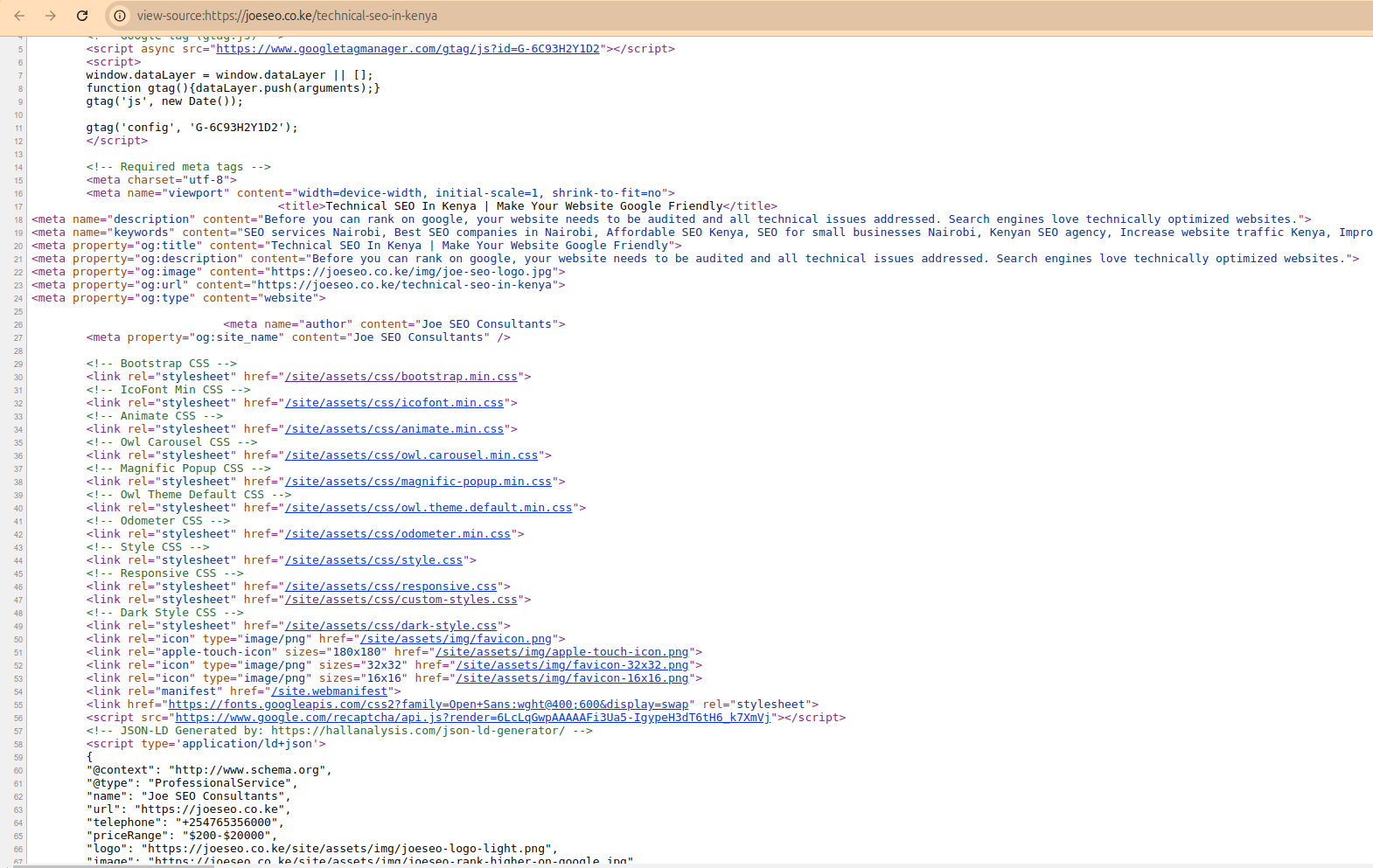Open the googletagmanager gtag/js script link

pos(408,49)
